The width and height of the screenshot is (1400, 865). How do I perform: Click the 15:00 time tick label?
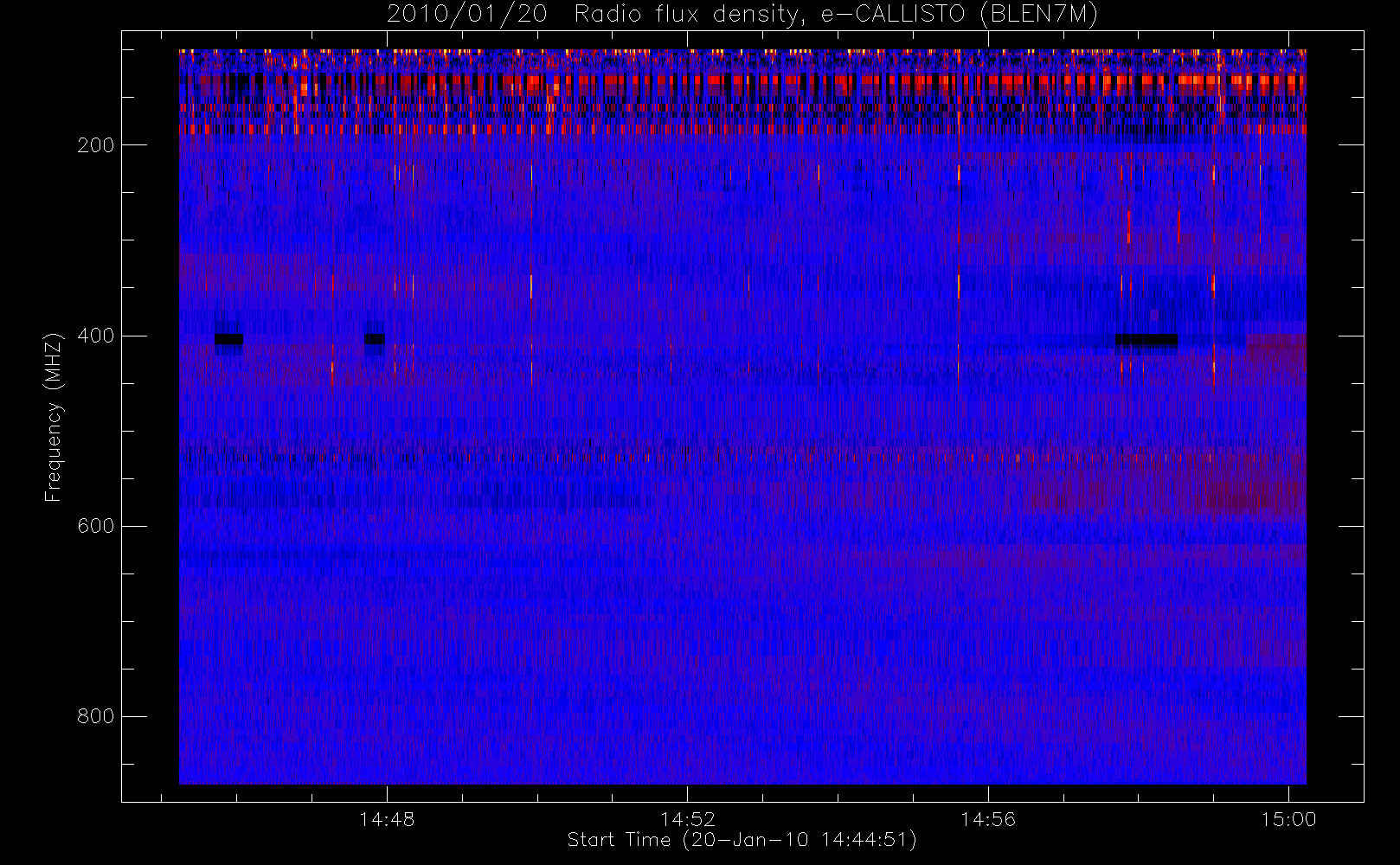(x=1288, y=819)
